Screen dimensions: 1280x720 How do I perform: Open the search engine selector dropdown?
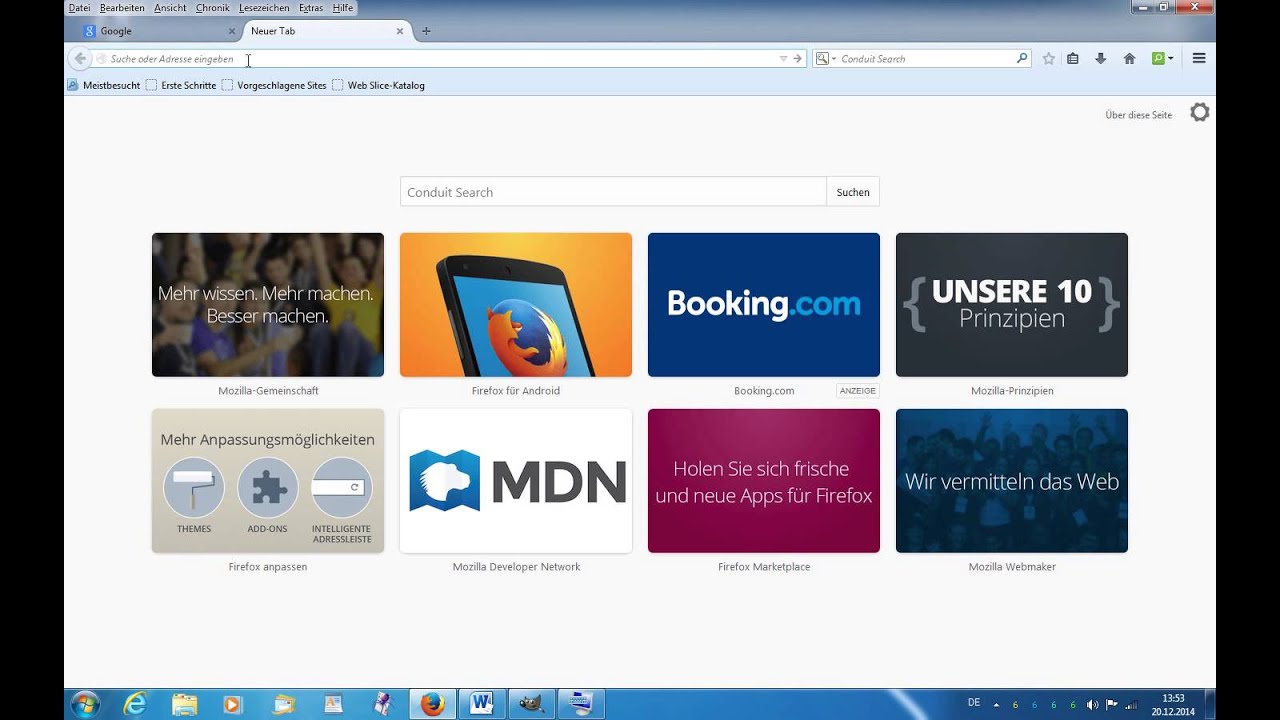coord(825,59)
